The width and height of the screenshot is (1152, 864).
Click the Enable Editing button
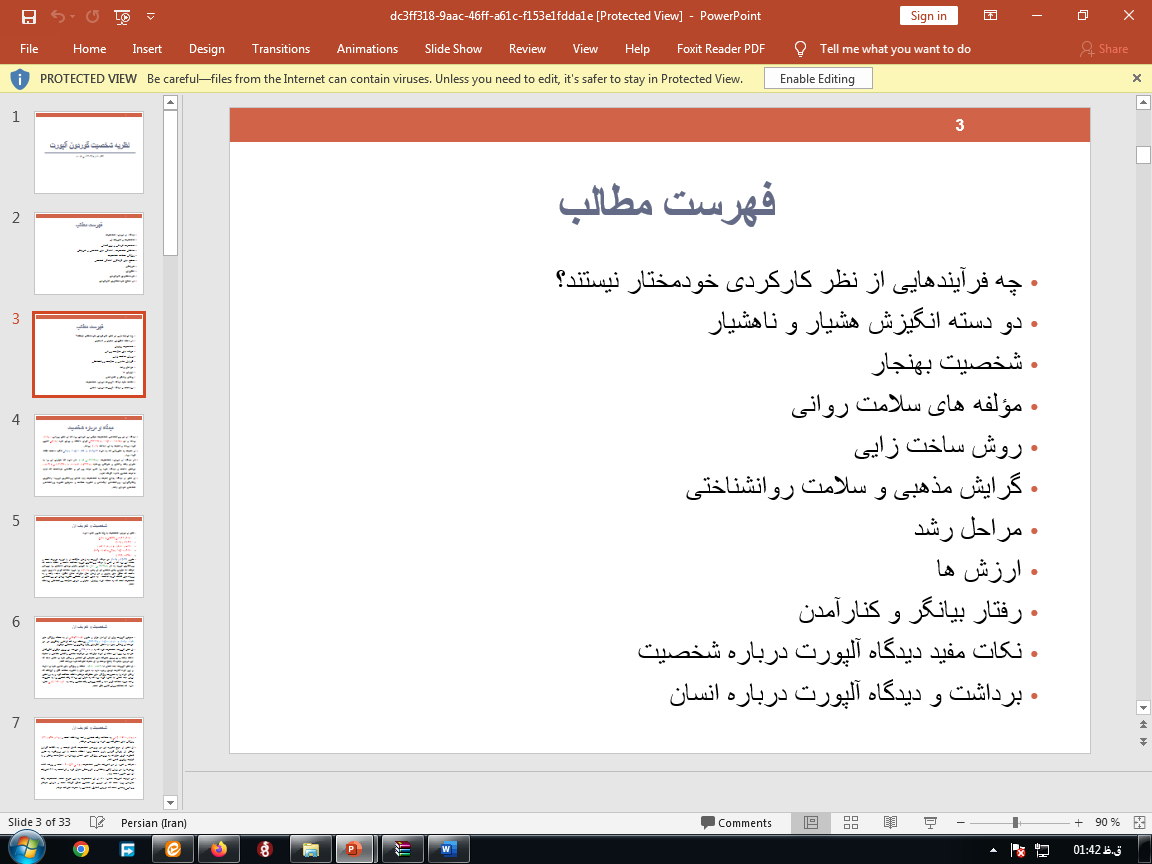pyautogui.click(x=818, y=79)
